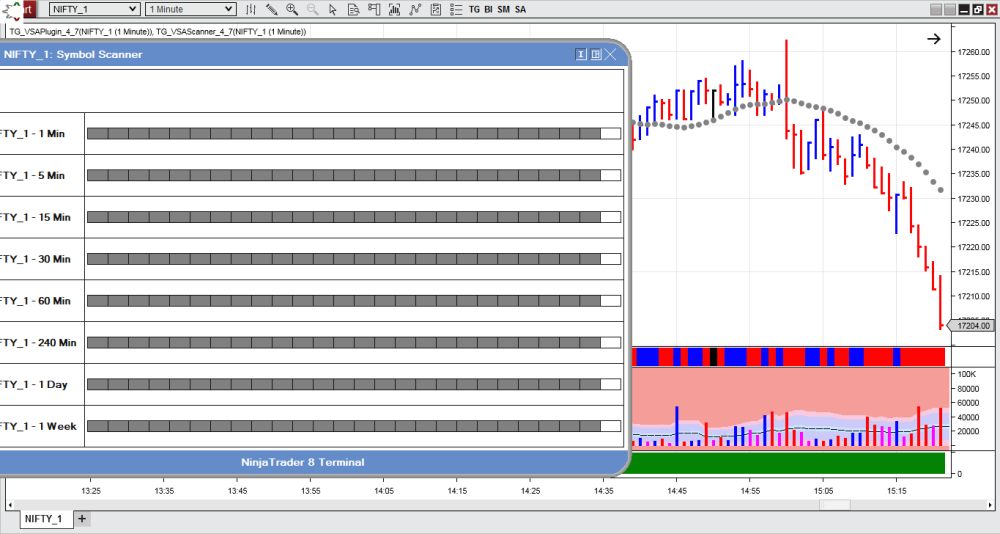Click the NIFTY_1 - 15 Min scanner row
Screen dimensions: 1000x534
[x=352, y=217]
